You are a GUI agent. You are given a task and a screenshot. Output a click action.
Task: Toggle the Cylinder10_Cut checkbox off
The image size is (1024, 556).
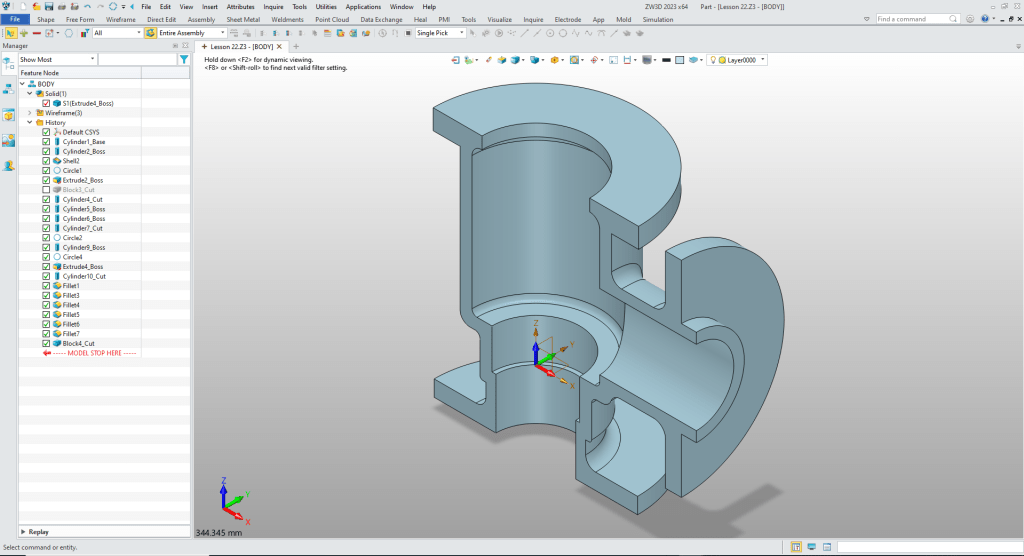46,276
